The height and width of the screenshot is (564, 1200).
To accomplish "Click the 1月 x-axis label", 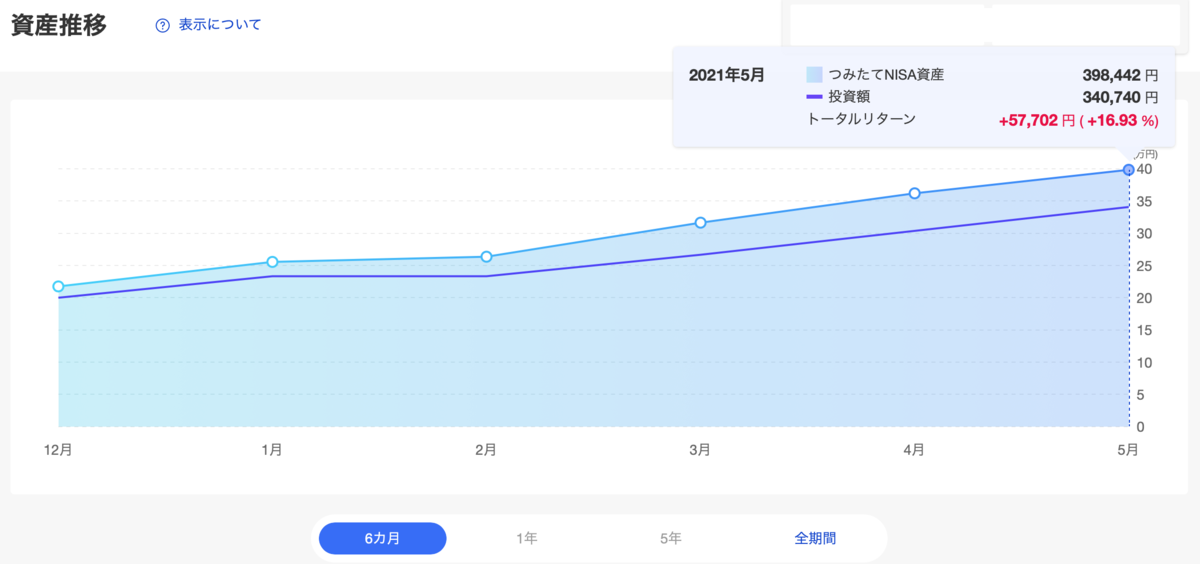I will (271, 450).
